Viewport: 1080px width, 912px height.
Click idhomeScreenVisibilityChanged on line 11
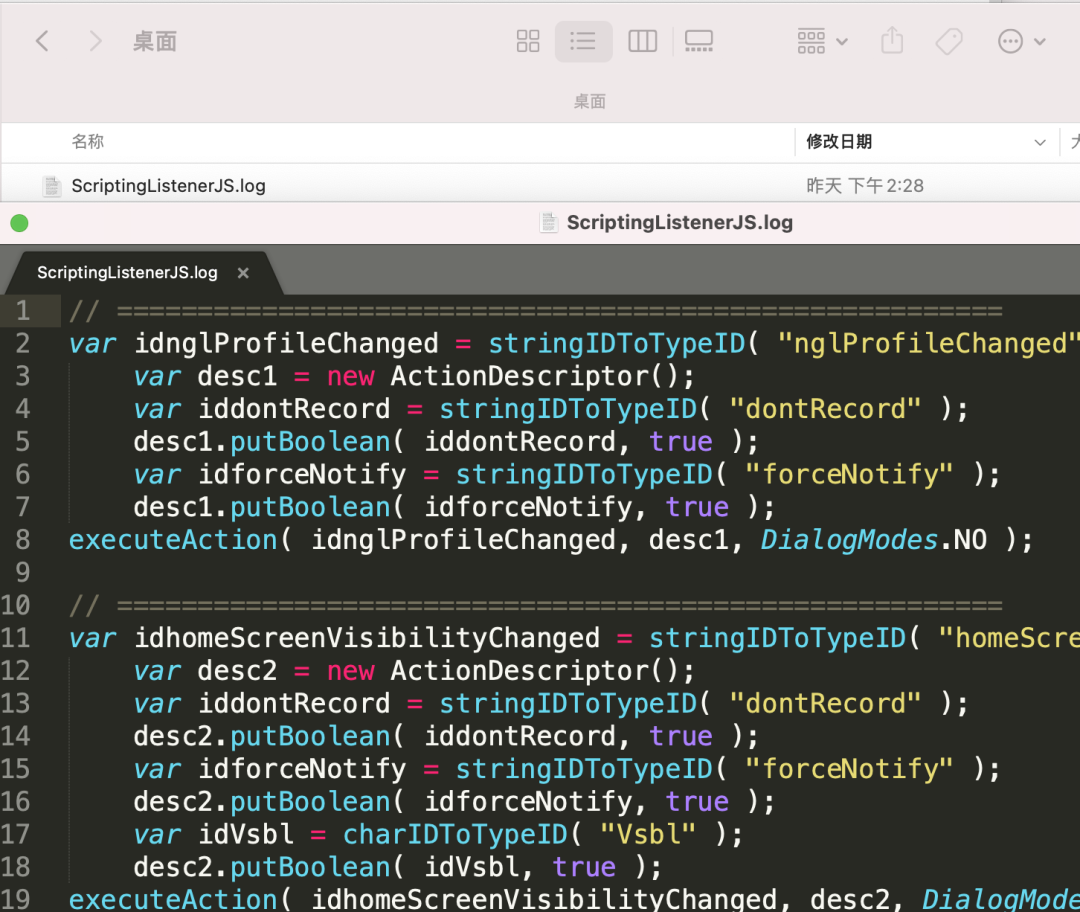coord(366,638)
